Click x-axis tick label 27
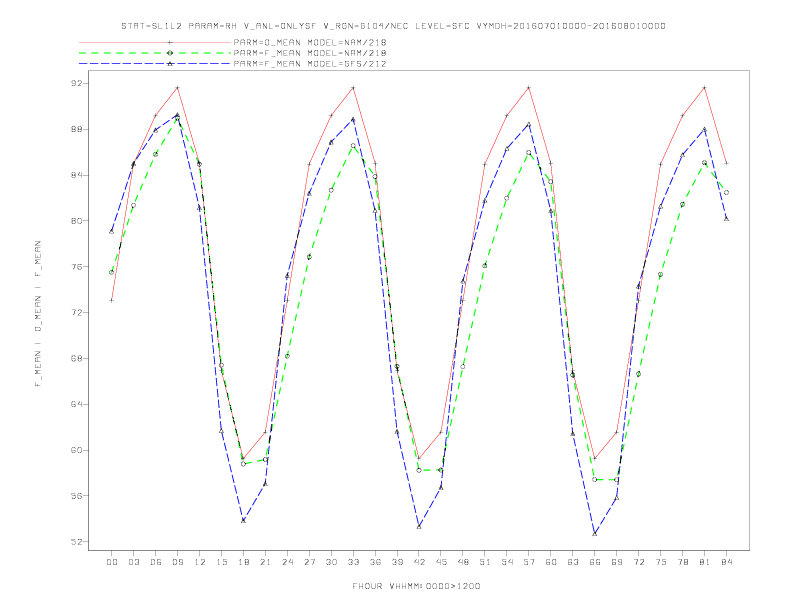 click(309, 562)
